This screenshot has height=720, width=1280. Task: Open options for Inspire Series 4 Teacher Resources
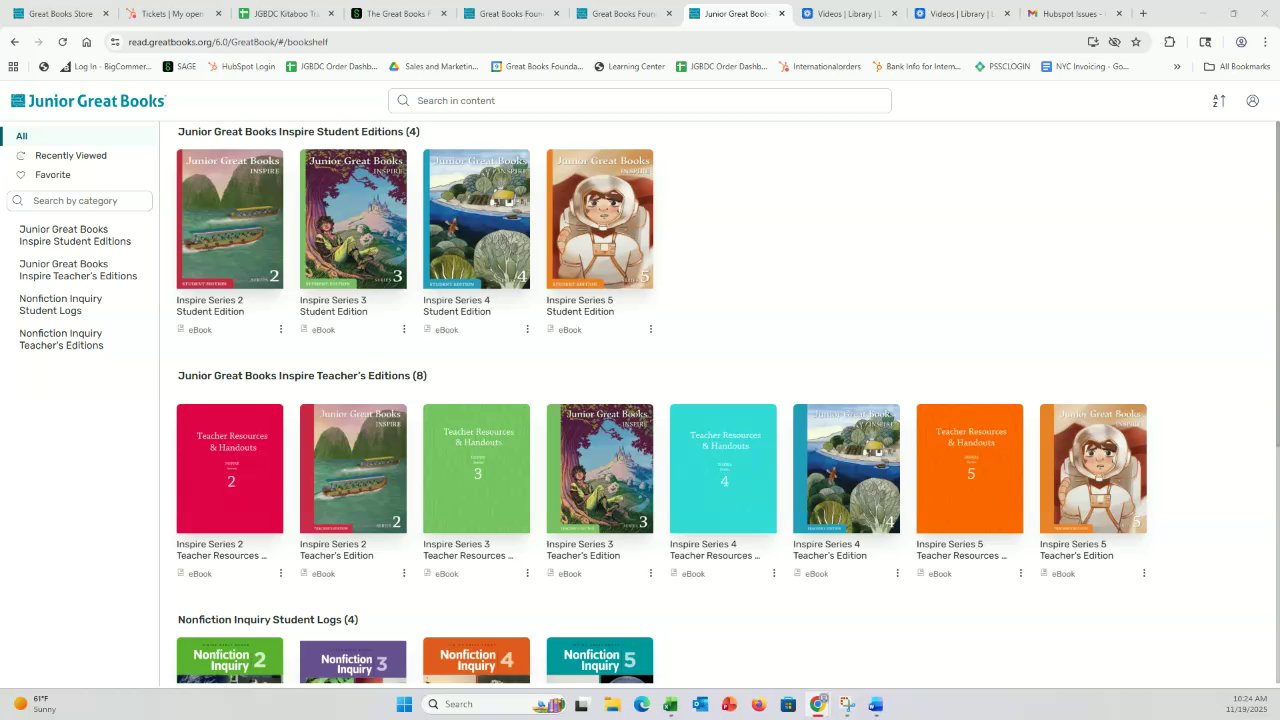click(774, 573)
